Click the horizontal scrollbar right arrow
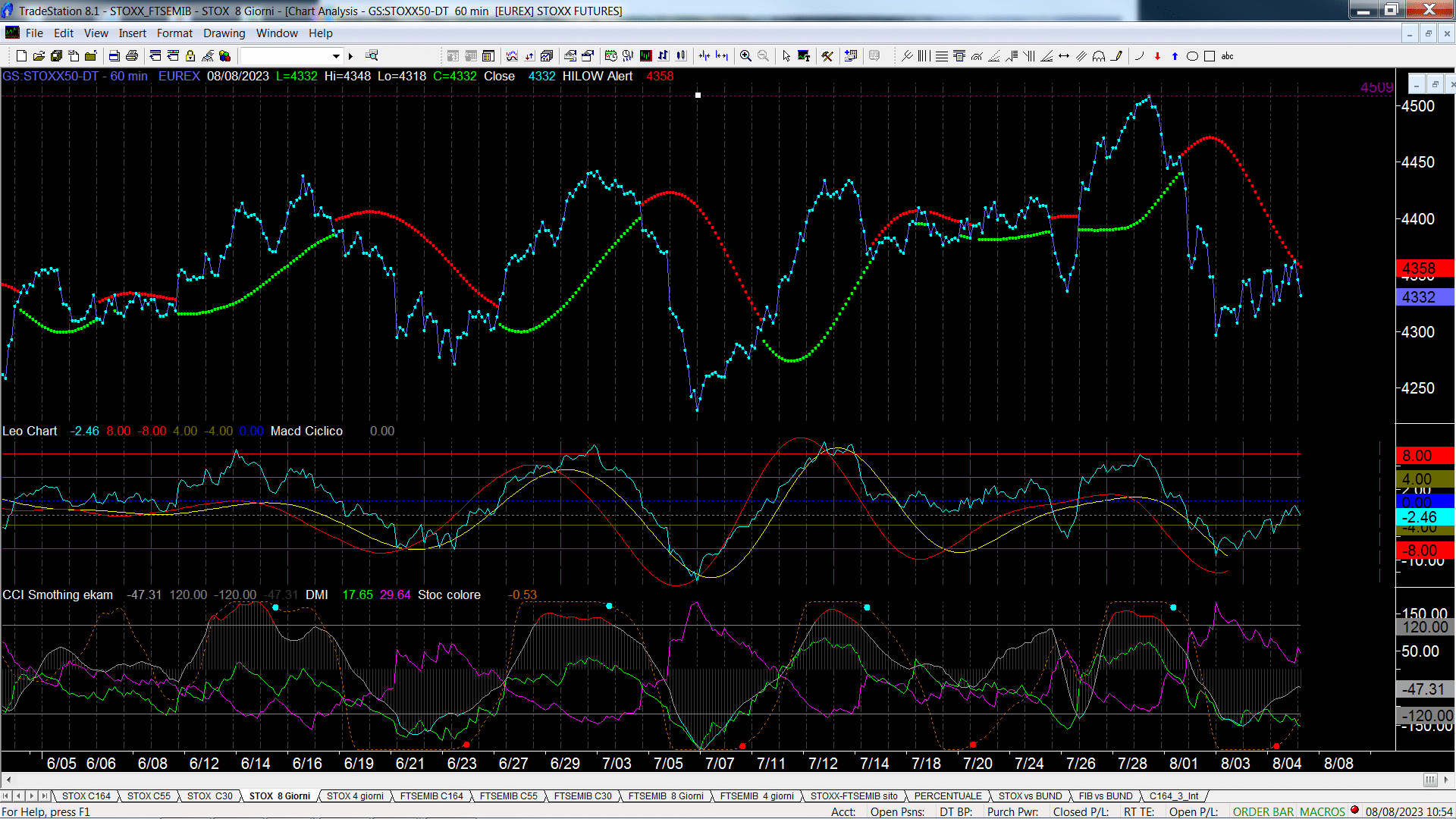 pyautogui.click(x=1447, y=780)
